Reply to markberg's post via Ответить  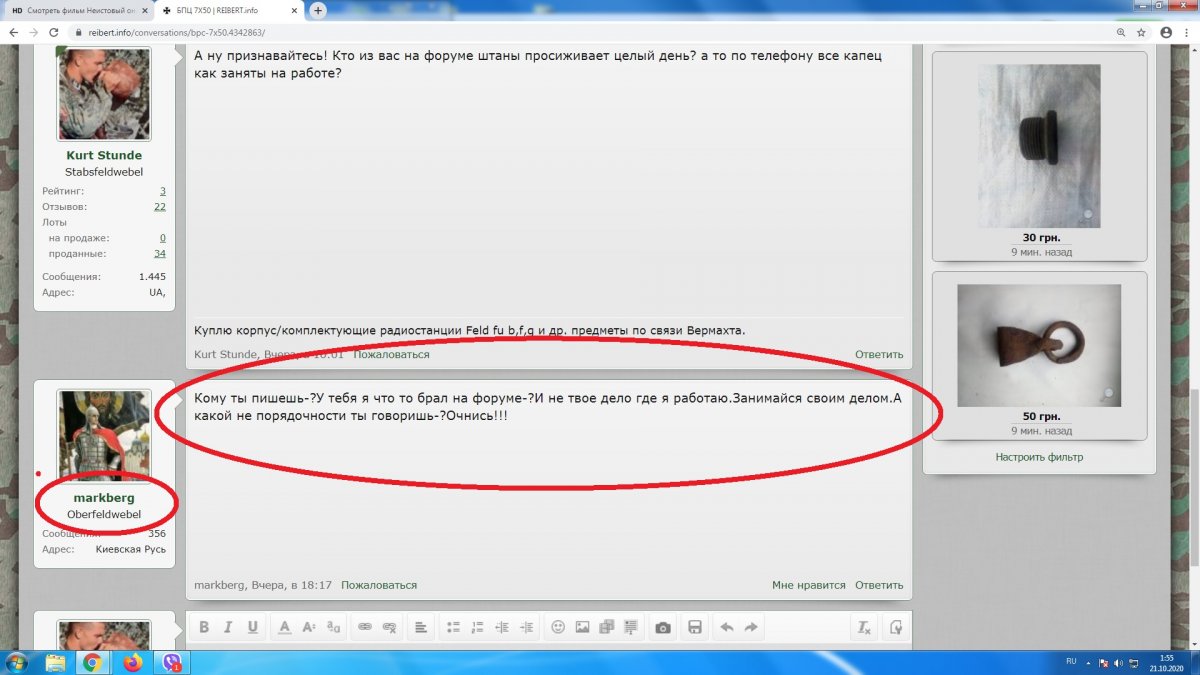[x=879, y=585]
